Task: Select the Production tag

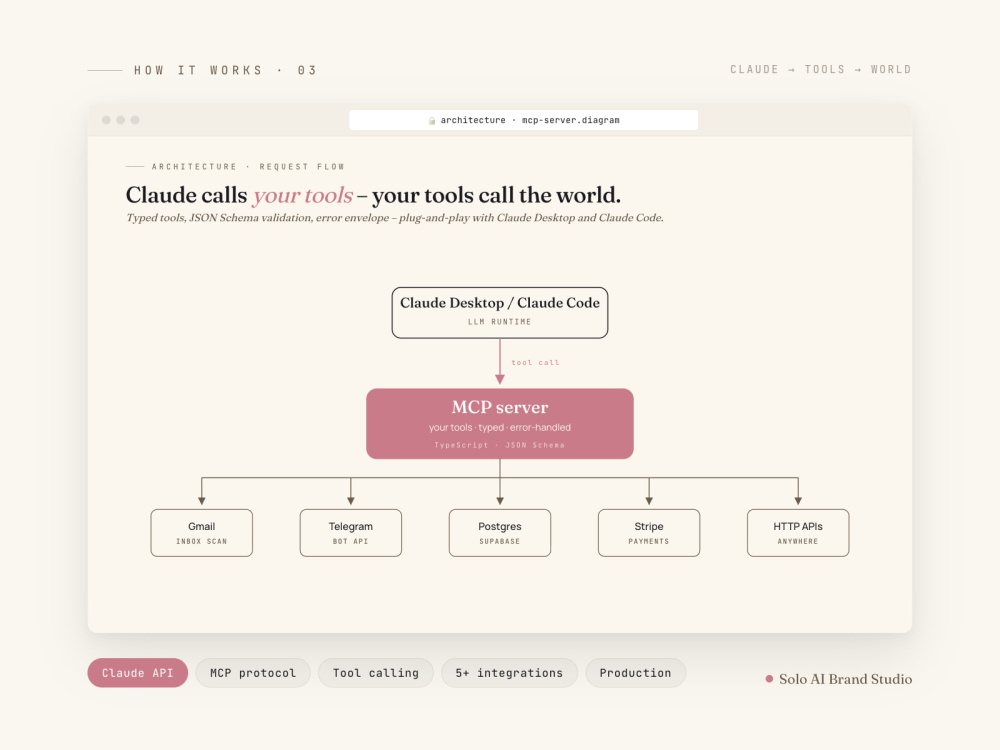Action: (635, 673)
